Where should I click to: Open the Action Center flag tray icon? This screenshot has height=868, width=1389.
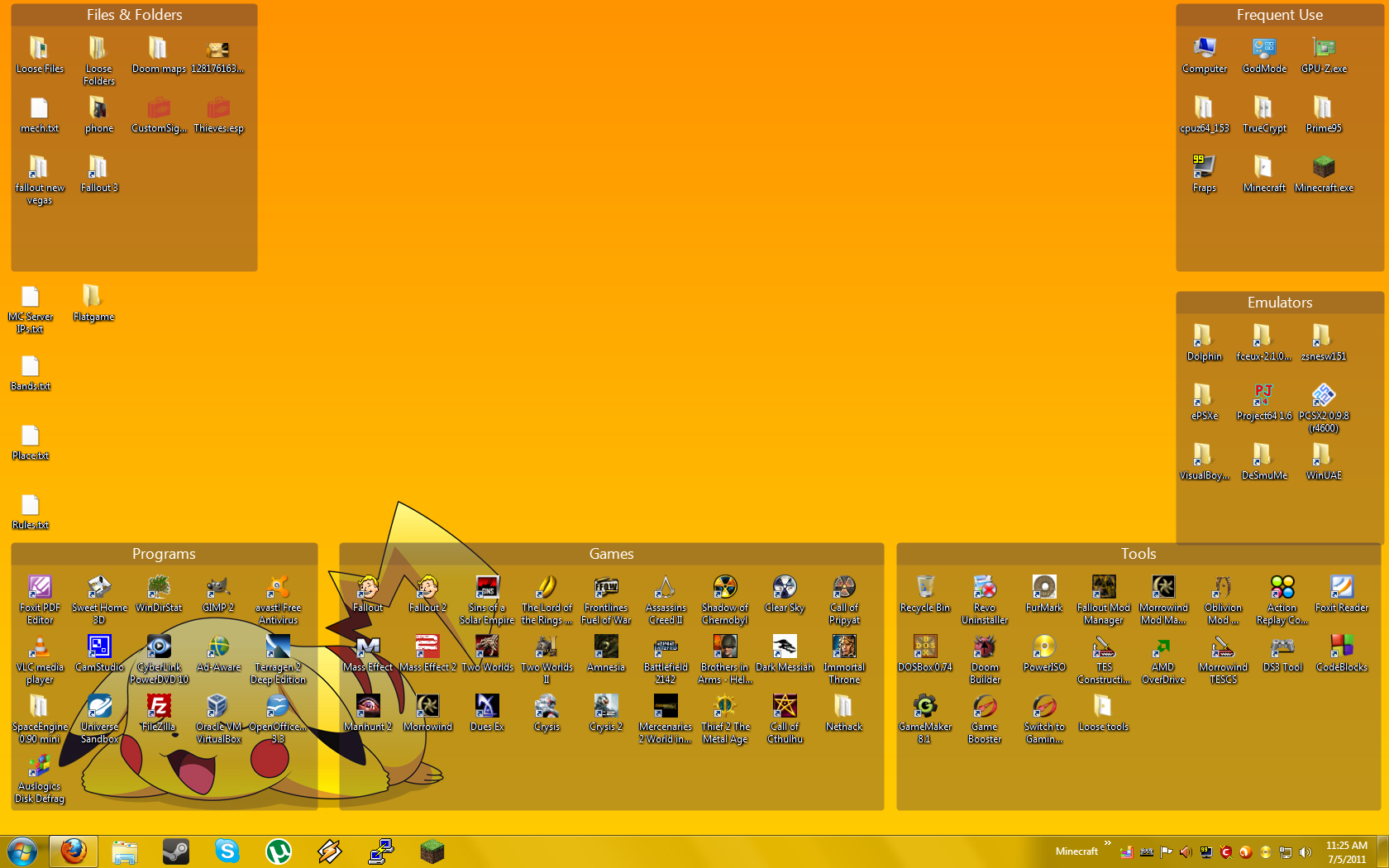1166,852
